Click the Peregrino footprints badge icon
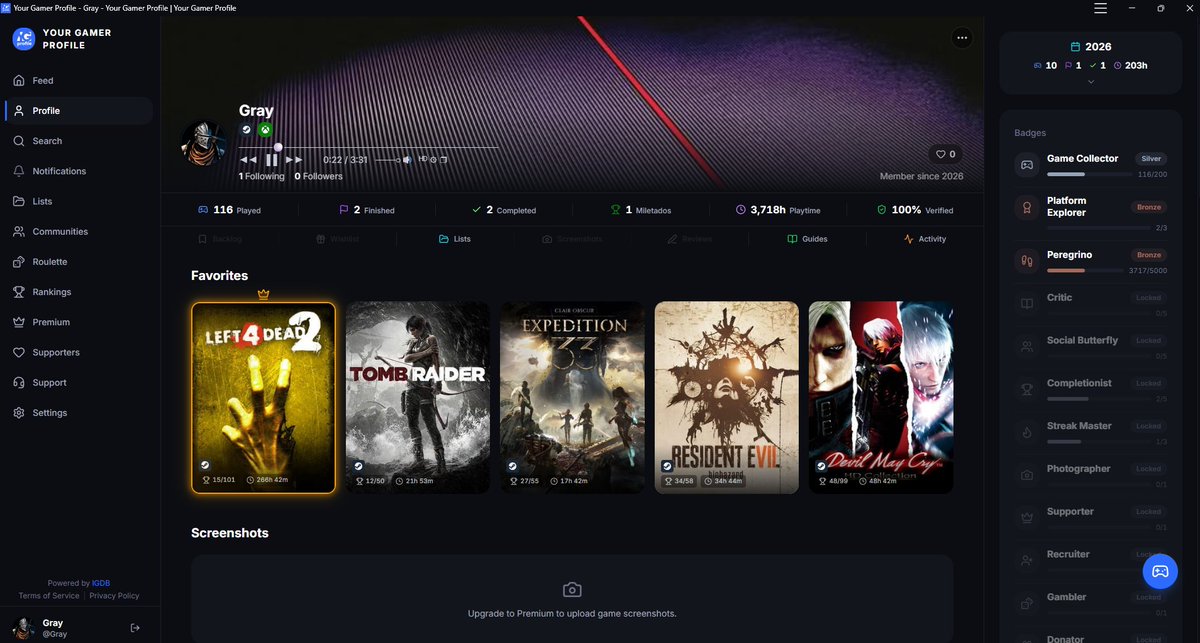1200x643 pixels. click(1026, 261)
